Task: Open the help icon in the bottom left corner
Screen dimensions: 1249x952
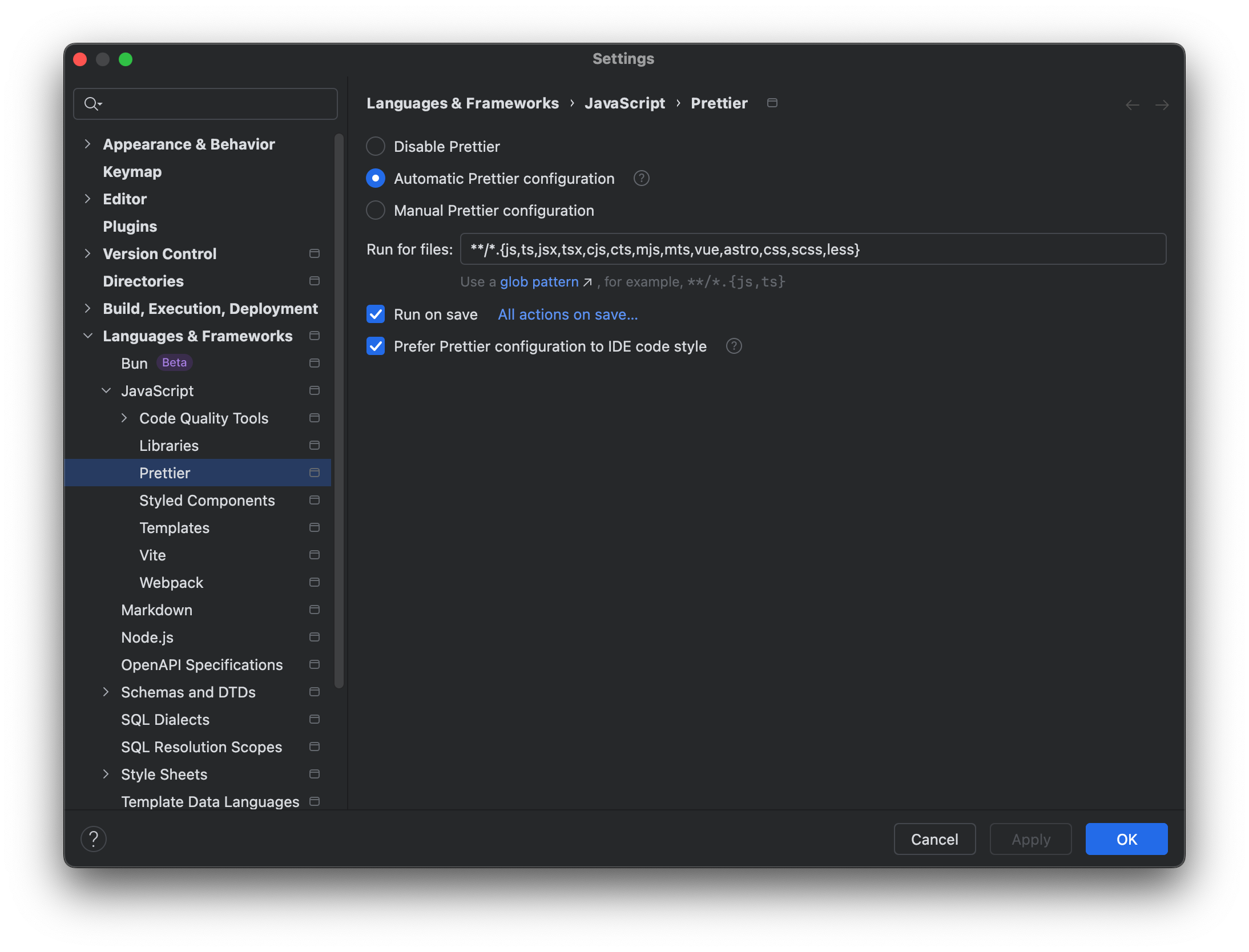Action: pos(94,839)
